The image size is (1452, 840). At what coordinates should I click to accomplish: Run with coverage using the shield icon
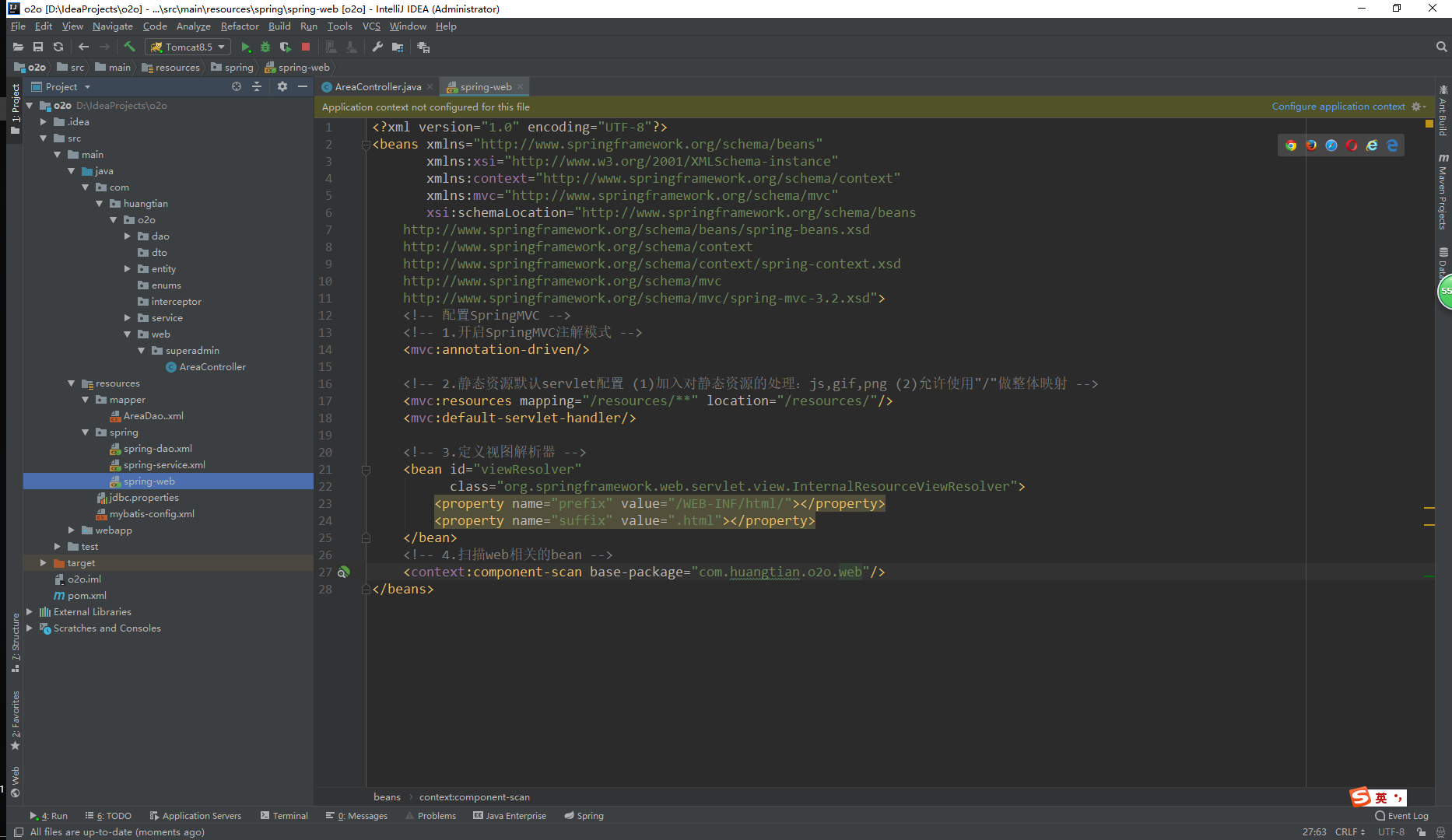286,47
